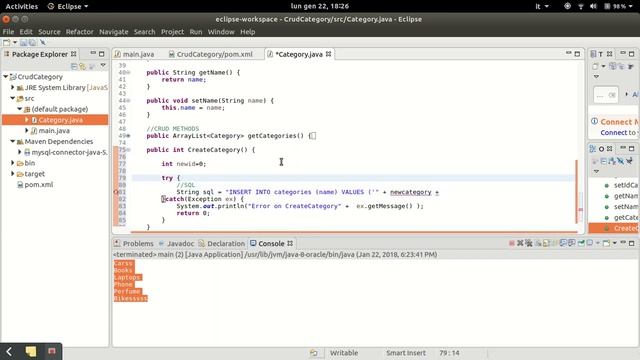
Task: Close the Category.java editor tab
Action: [329, 54]
